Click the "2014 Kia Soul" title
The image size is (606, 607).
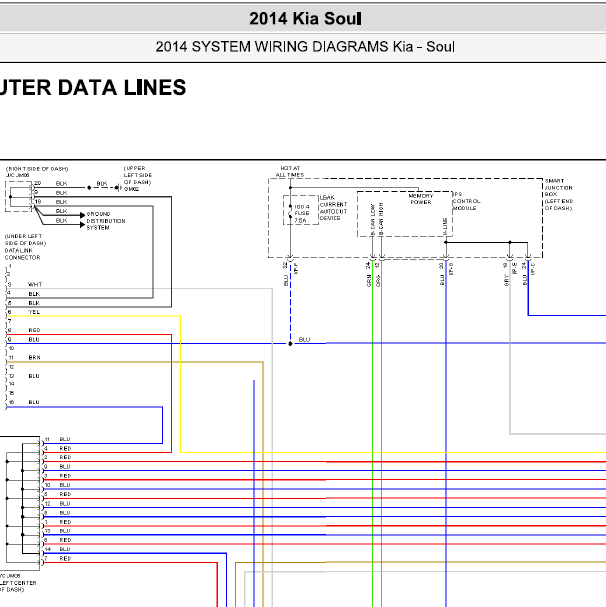click(x=305, y=19)
